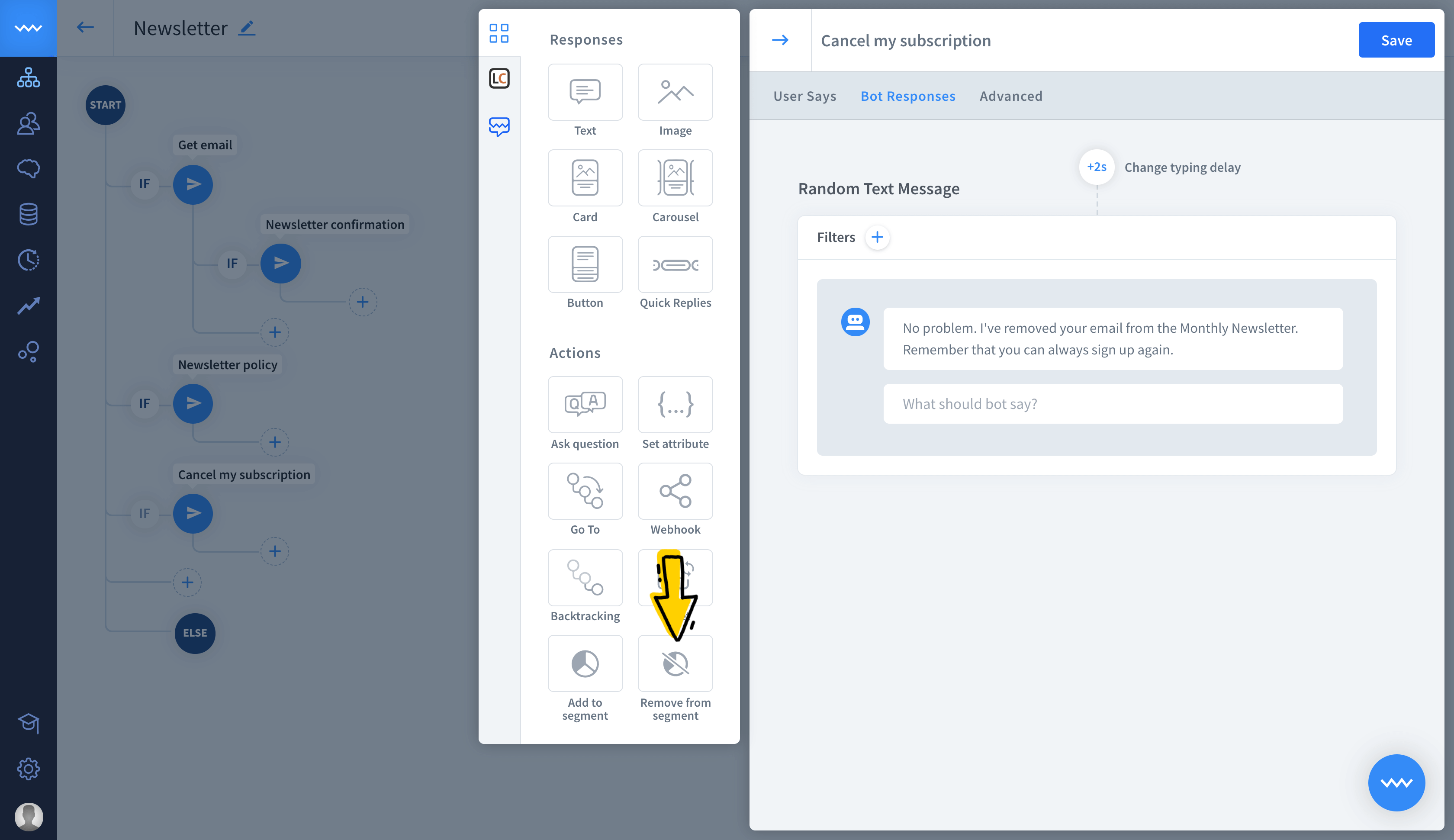Open the Users section in the sidebar

pyautogui.click(x=28, y=123)
